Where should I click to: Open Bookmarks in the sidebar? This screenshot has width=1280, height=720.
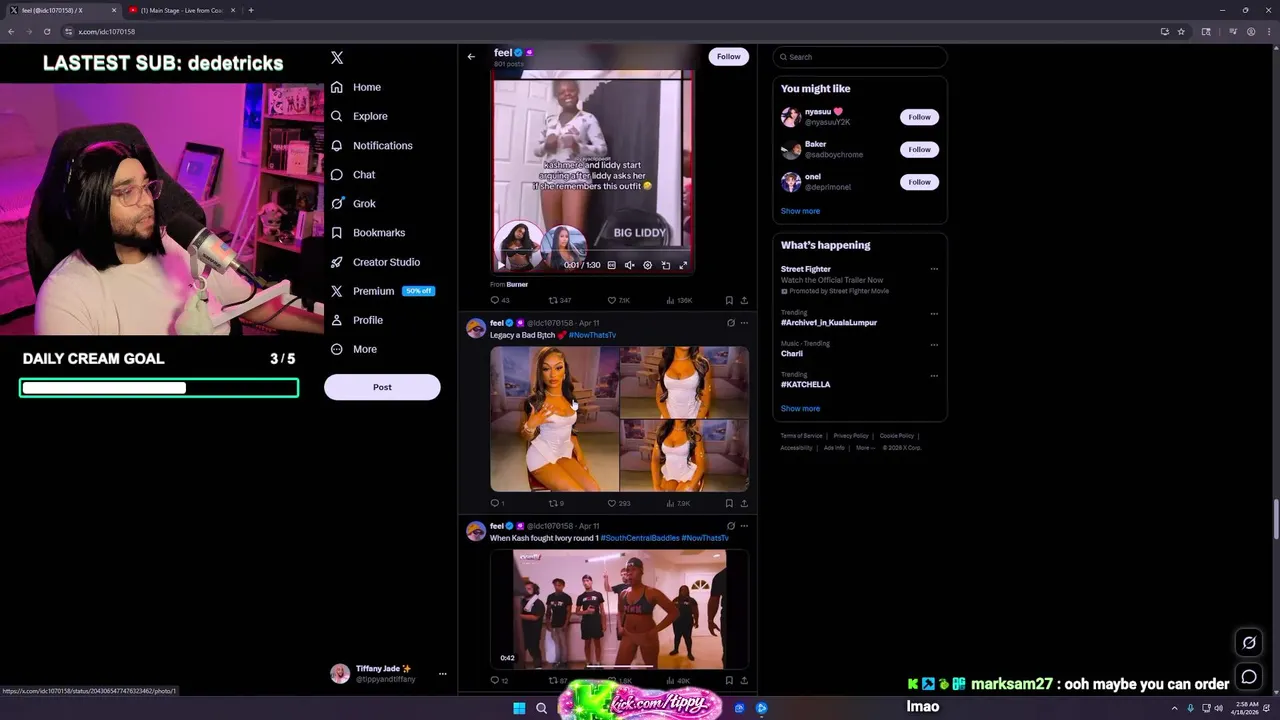pyautogui.click(x=367, y=232)
